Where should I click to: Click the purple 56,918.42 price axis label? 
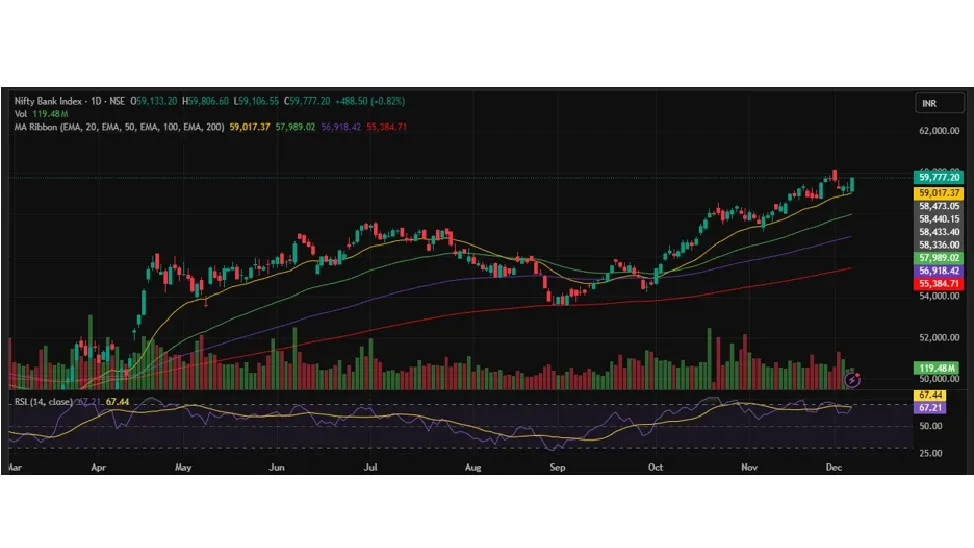coord(939,271)
